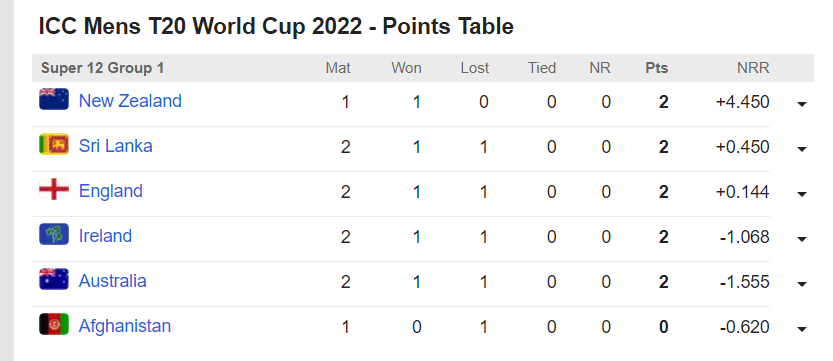
Task: Click the Pts column header
Action: (x=657, y=68)
